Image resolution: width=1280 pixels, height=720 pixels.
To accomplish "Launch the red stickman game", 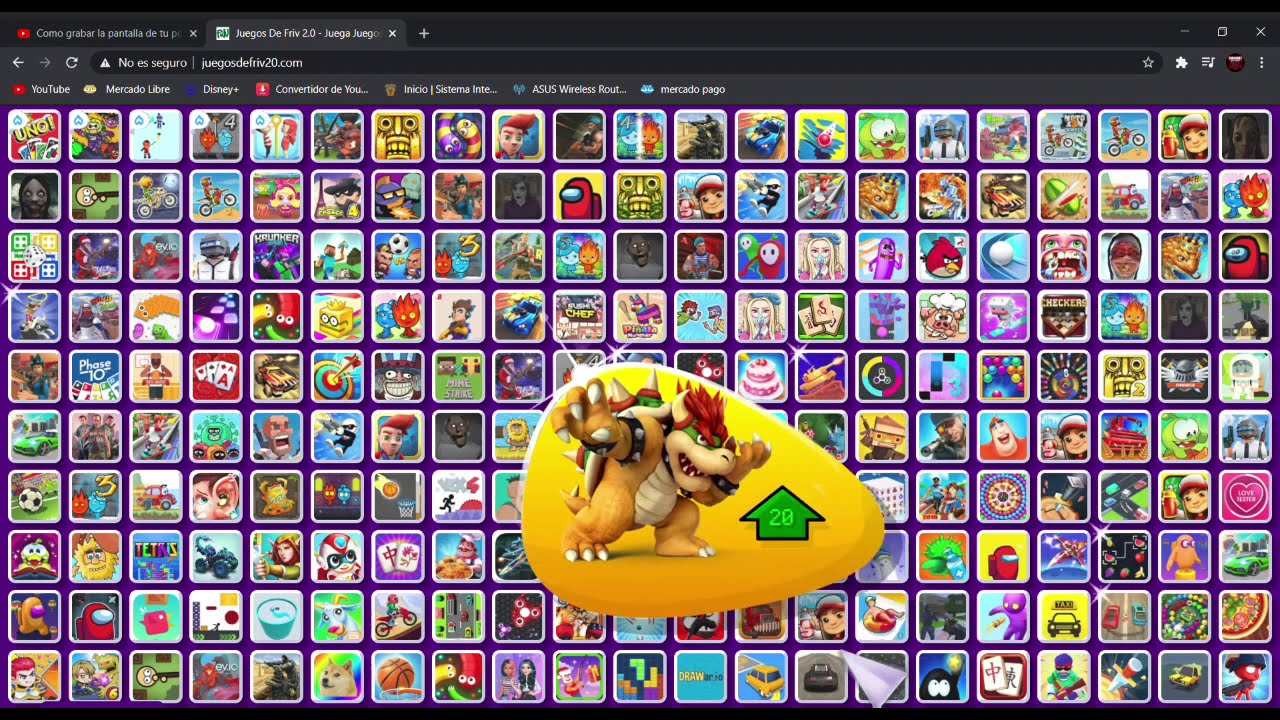I will [x=1245, y=676].
